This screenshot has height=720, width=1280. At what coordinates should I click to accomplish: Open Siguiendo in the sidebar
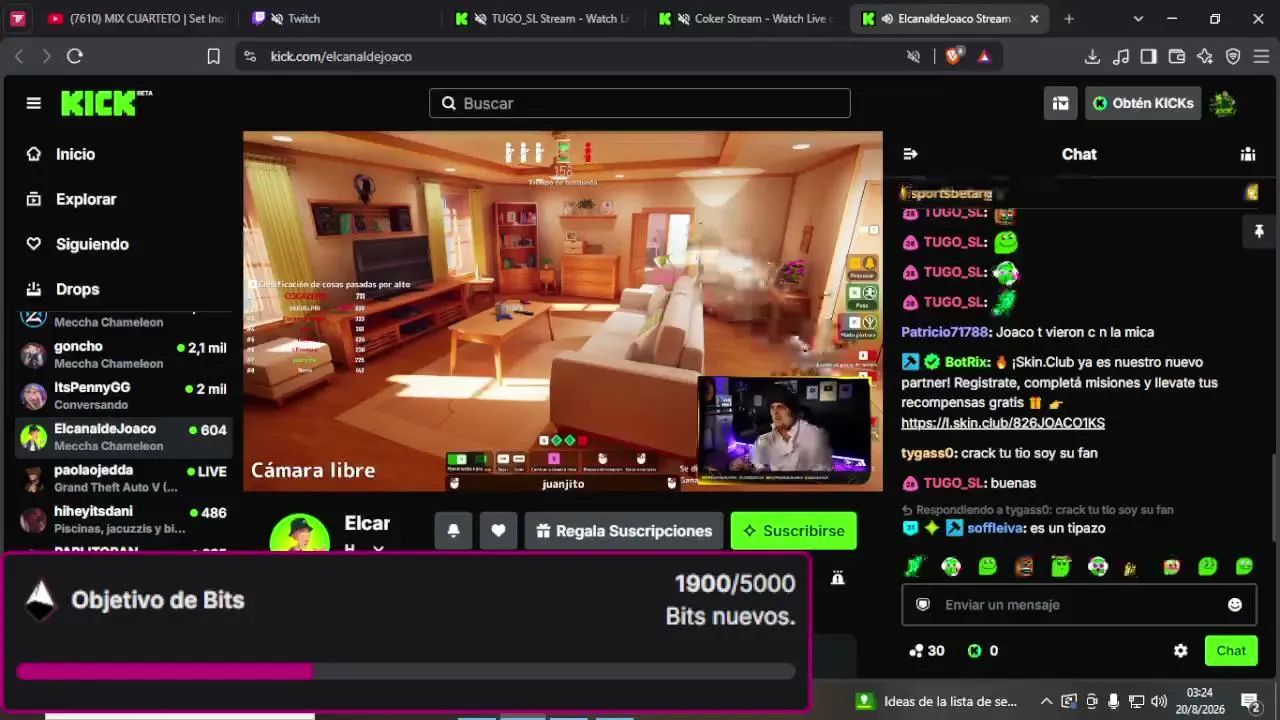click(x=92, y=244)
